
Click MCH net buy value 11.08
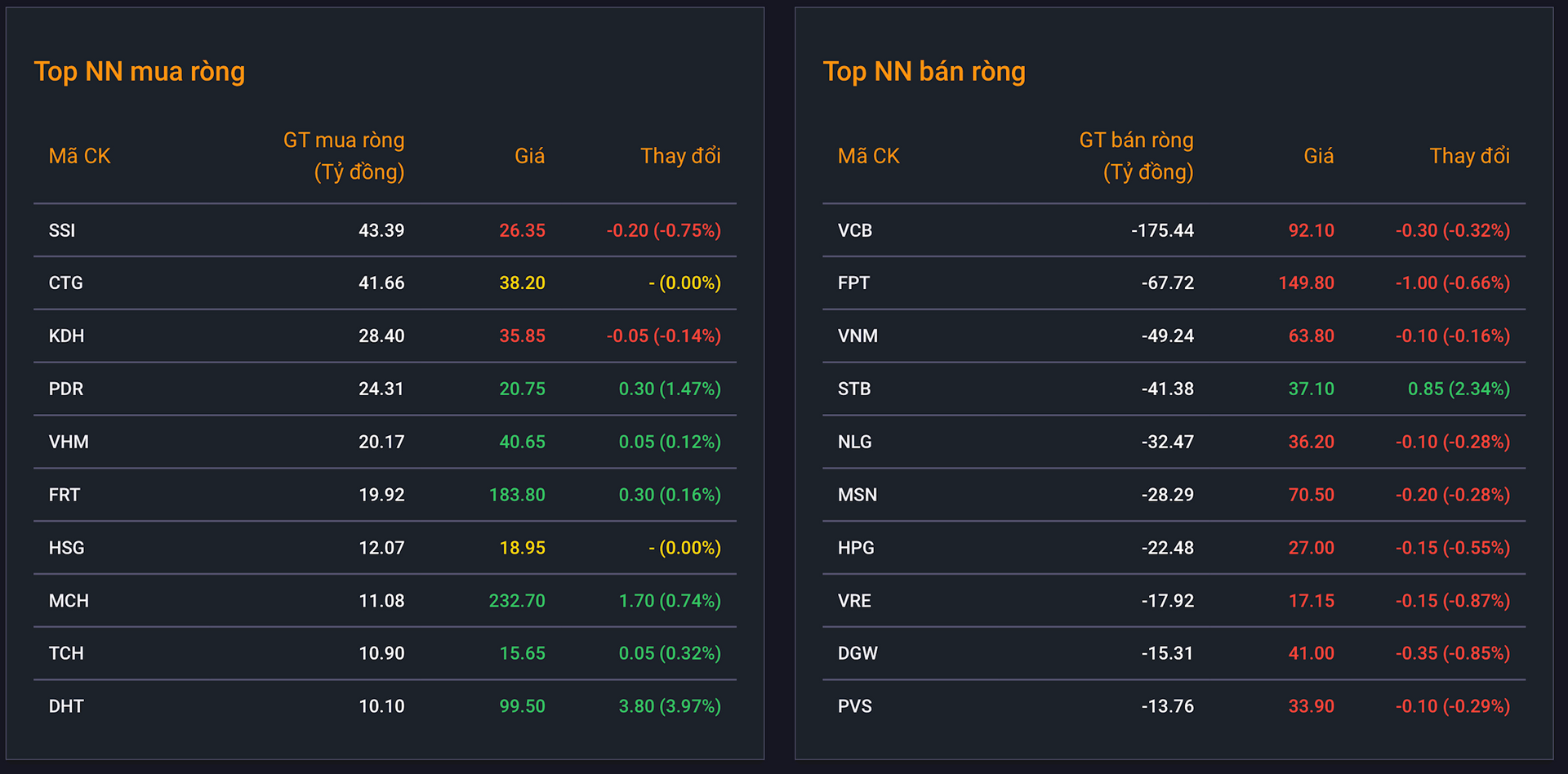pyautogui.click(x=381, y=600)
